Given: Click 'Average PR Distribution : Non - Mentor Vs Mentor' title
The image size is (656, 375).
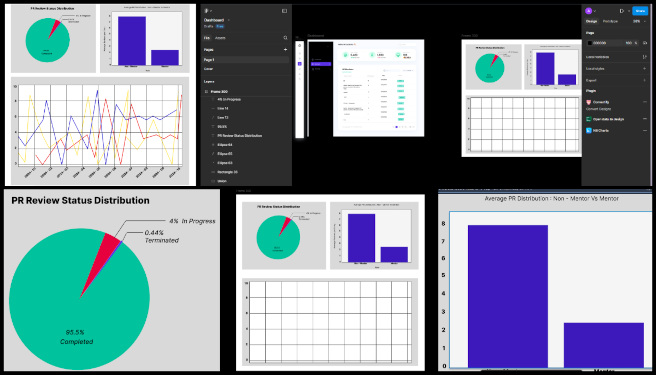Looking at the screenshot, I should click(551, 198).
